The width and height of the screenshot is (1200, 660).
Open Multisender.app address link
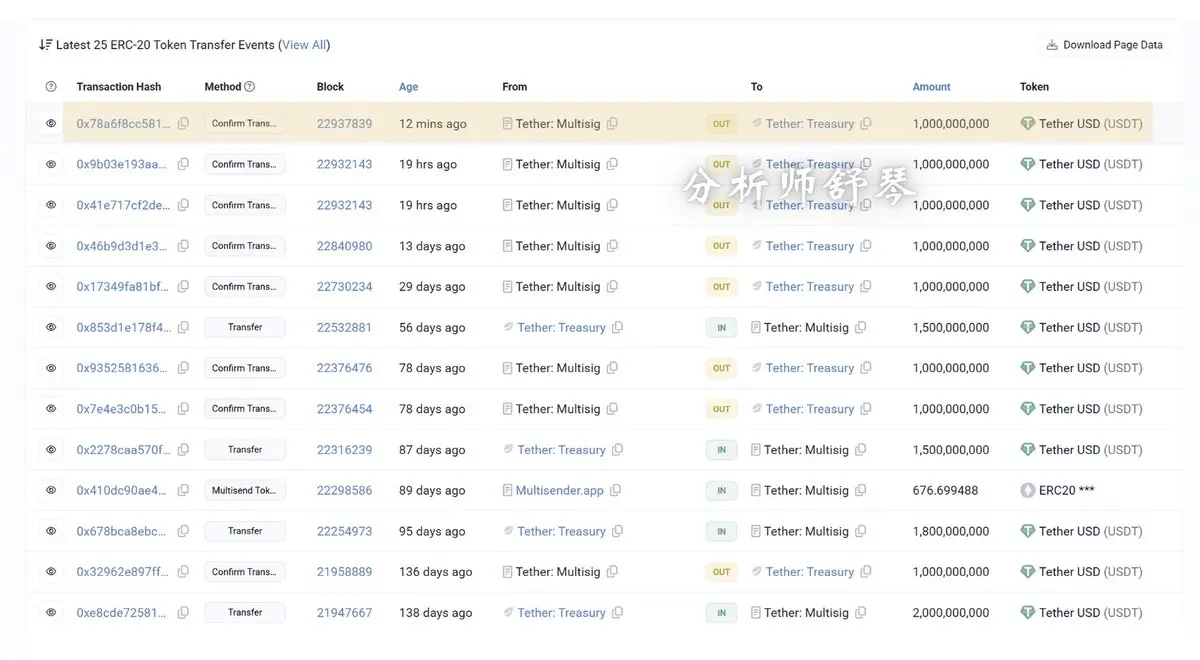coord(559,490)
